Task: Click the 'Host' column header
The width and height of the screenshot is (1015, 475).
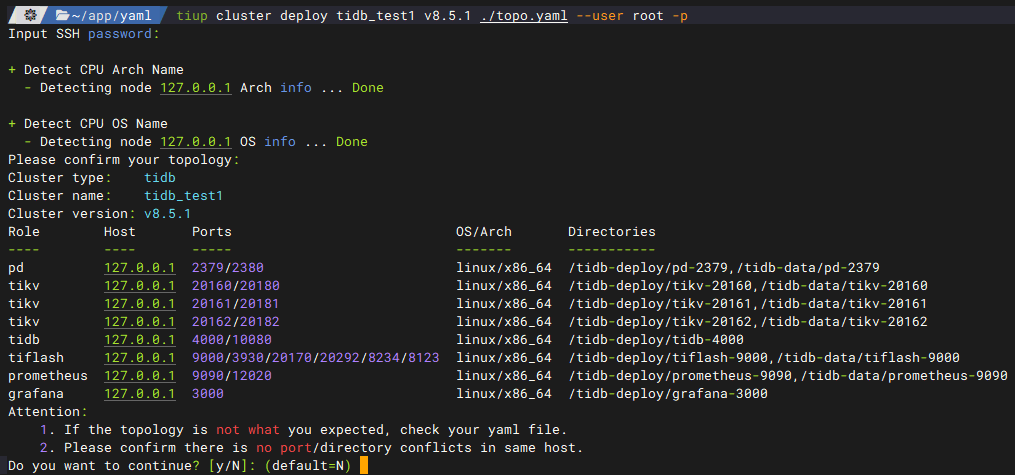Action: [x=120, y=232]
